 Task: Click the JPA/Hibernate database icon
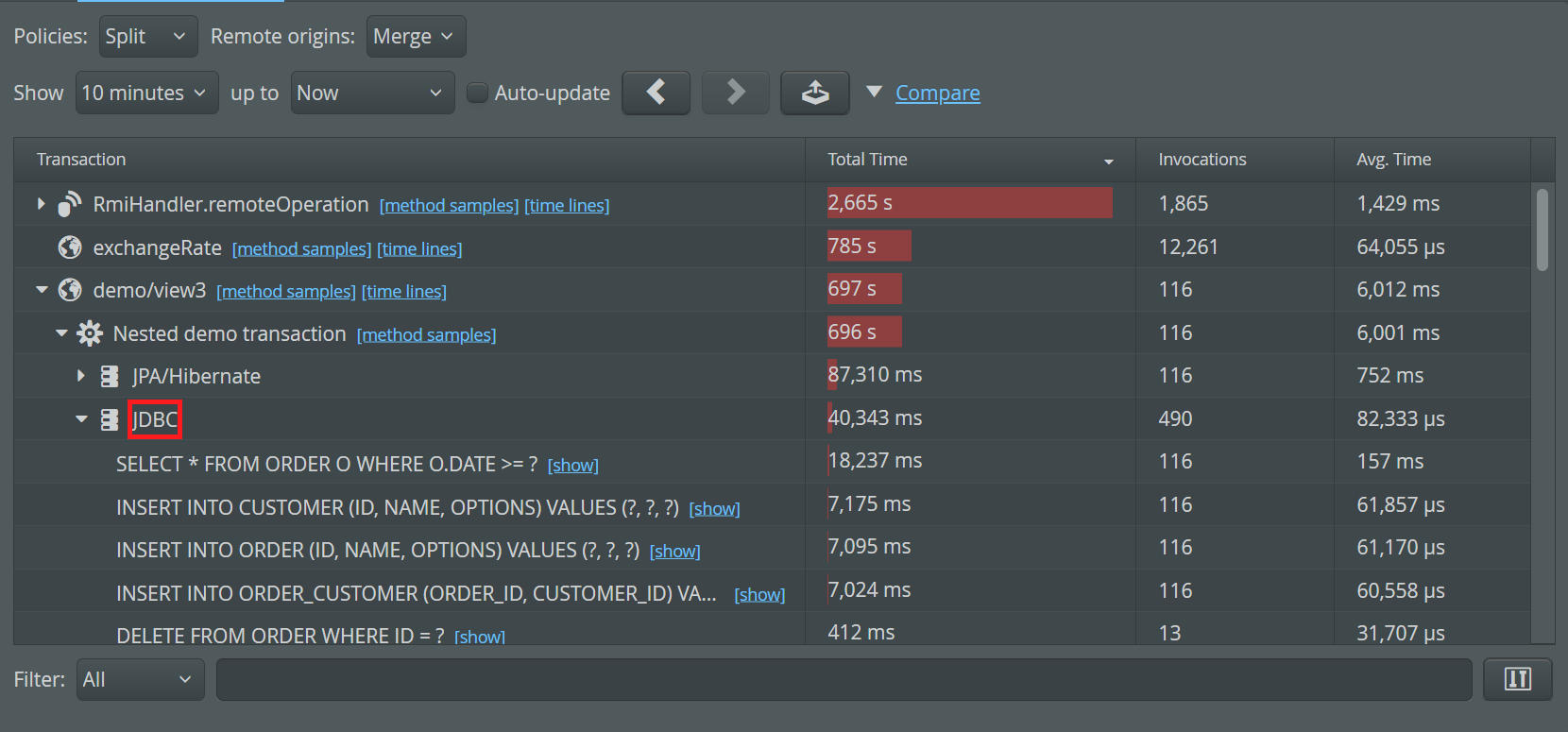pyautogui.click(x=110, y=377)
